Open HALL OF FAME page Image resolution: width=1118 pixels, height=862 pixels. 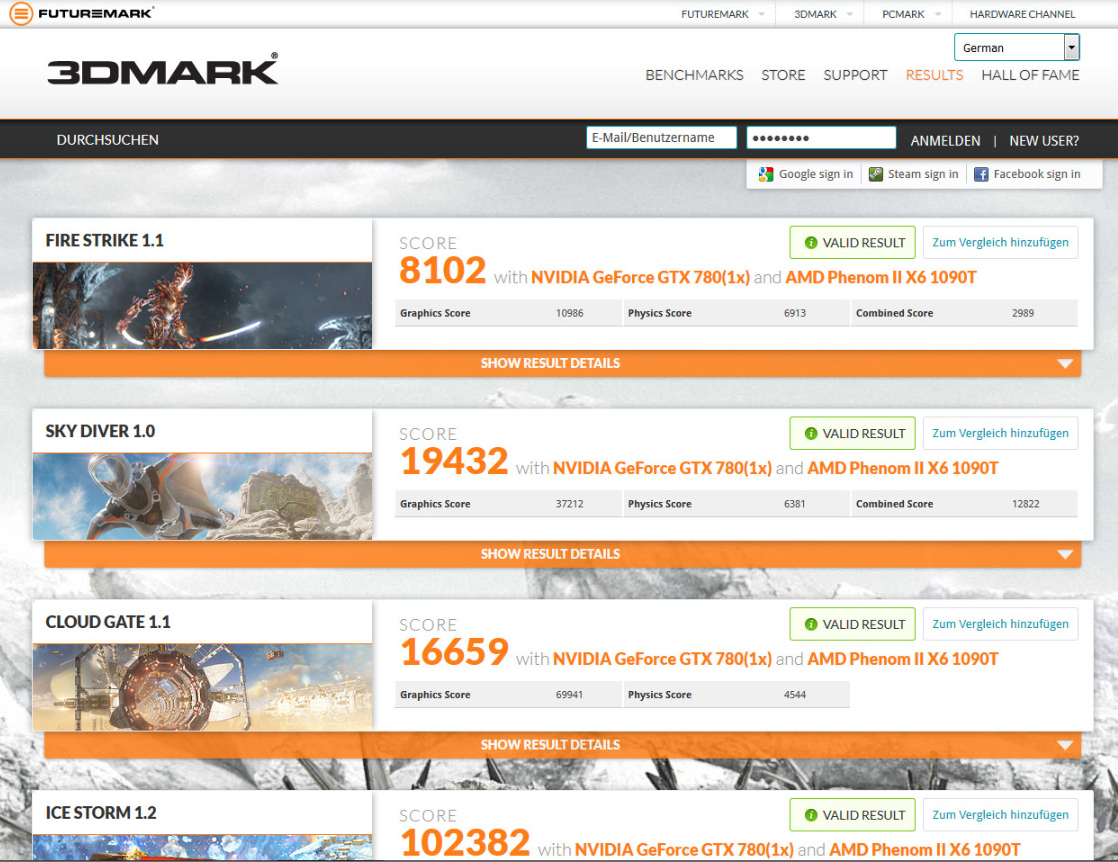coord(1030,75)
